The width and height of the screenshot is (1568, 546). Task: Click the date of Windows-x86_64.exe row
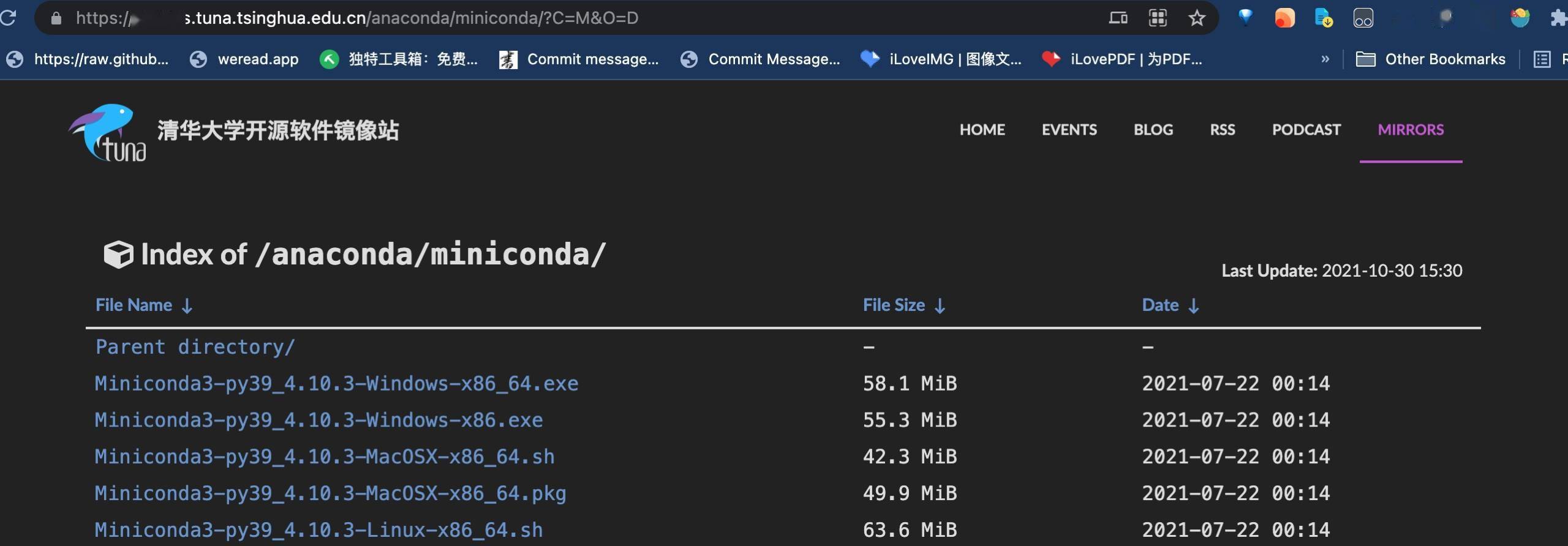point(1236,384)
